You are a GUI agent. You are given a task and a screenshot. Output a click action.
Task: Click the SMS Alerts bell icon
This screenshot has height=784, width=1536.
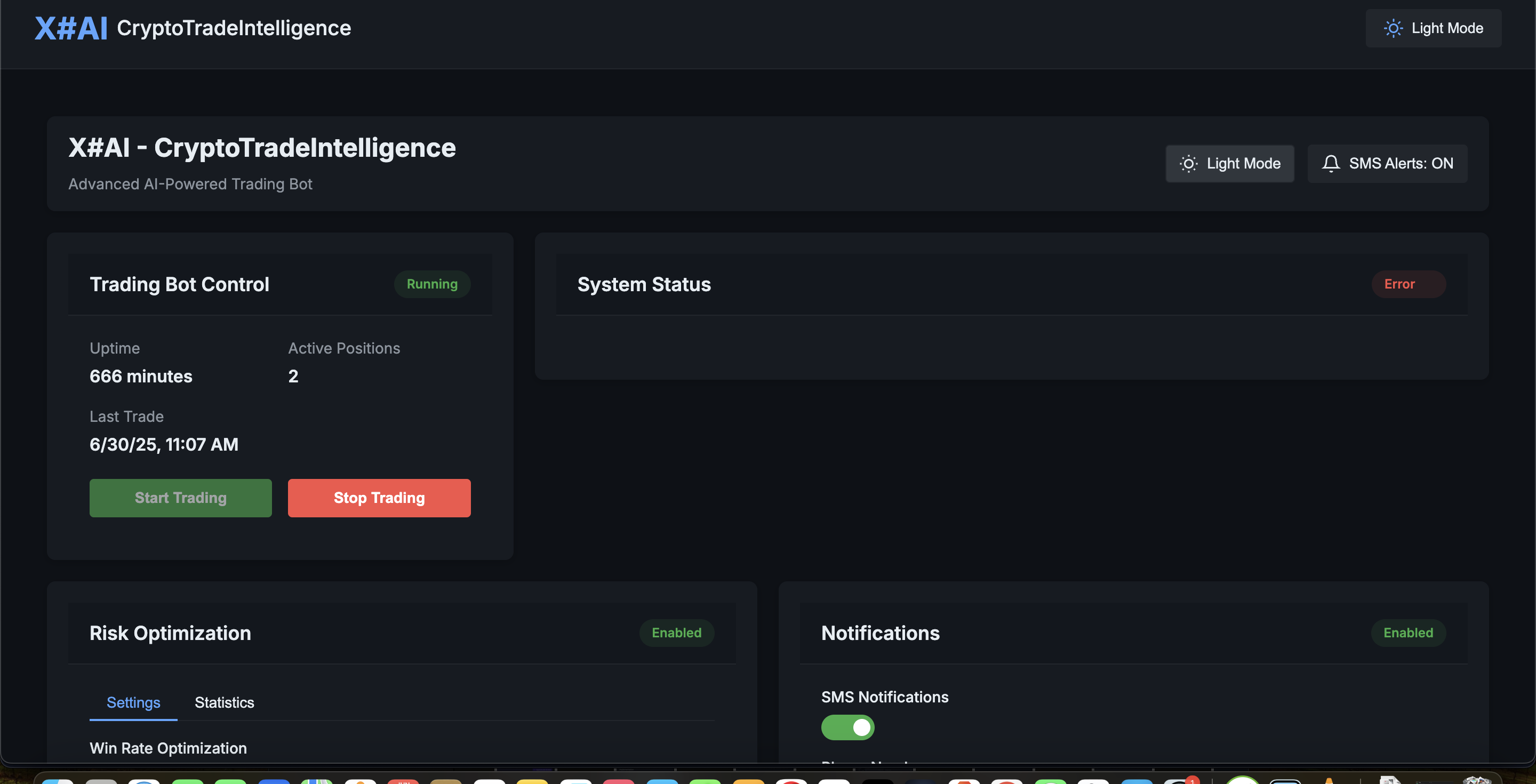tap(1330, 163)
